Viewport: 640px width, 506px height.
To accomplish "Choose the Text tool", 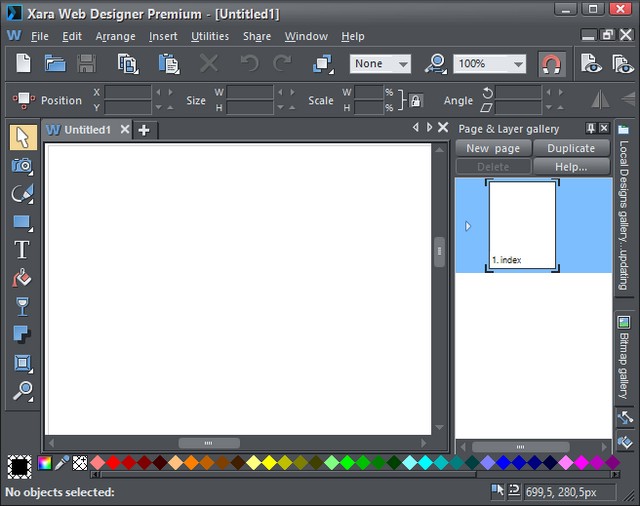I will tap(22, 250).
